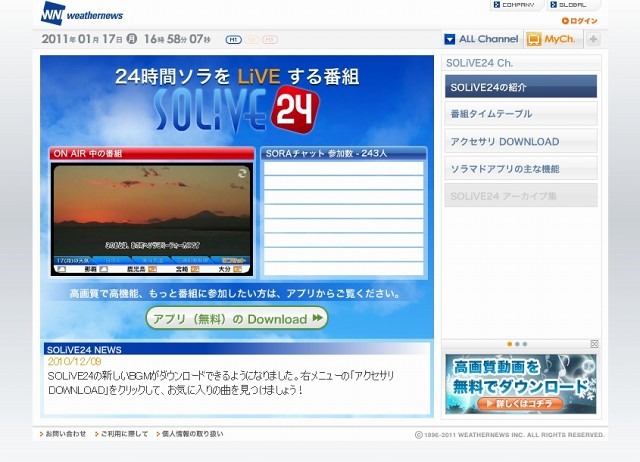Click the GLOBAL arrow icon
Screen dimensions: 640x462
(553, 5)
